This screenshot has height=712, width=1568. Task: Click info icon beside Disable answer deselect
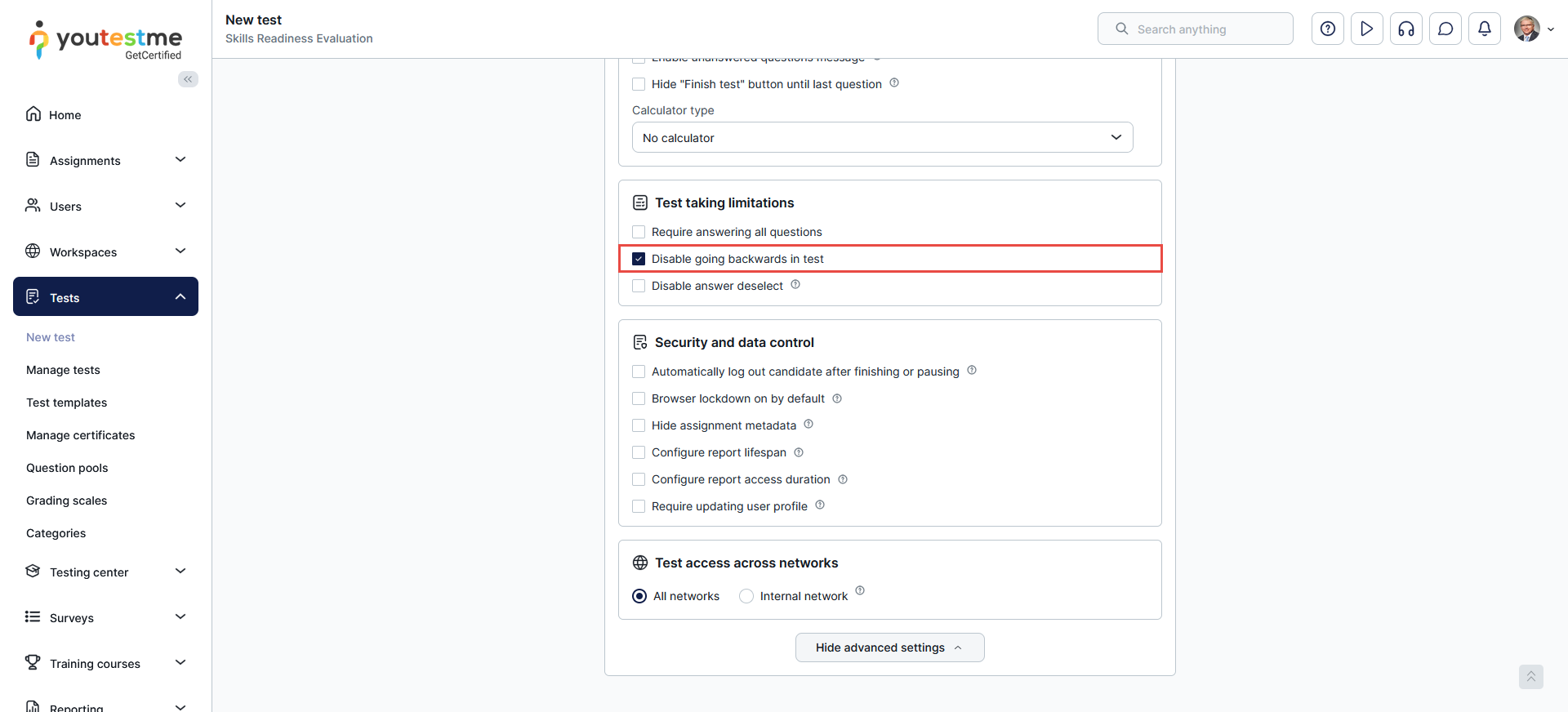(x=795, y=285)
